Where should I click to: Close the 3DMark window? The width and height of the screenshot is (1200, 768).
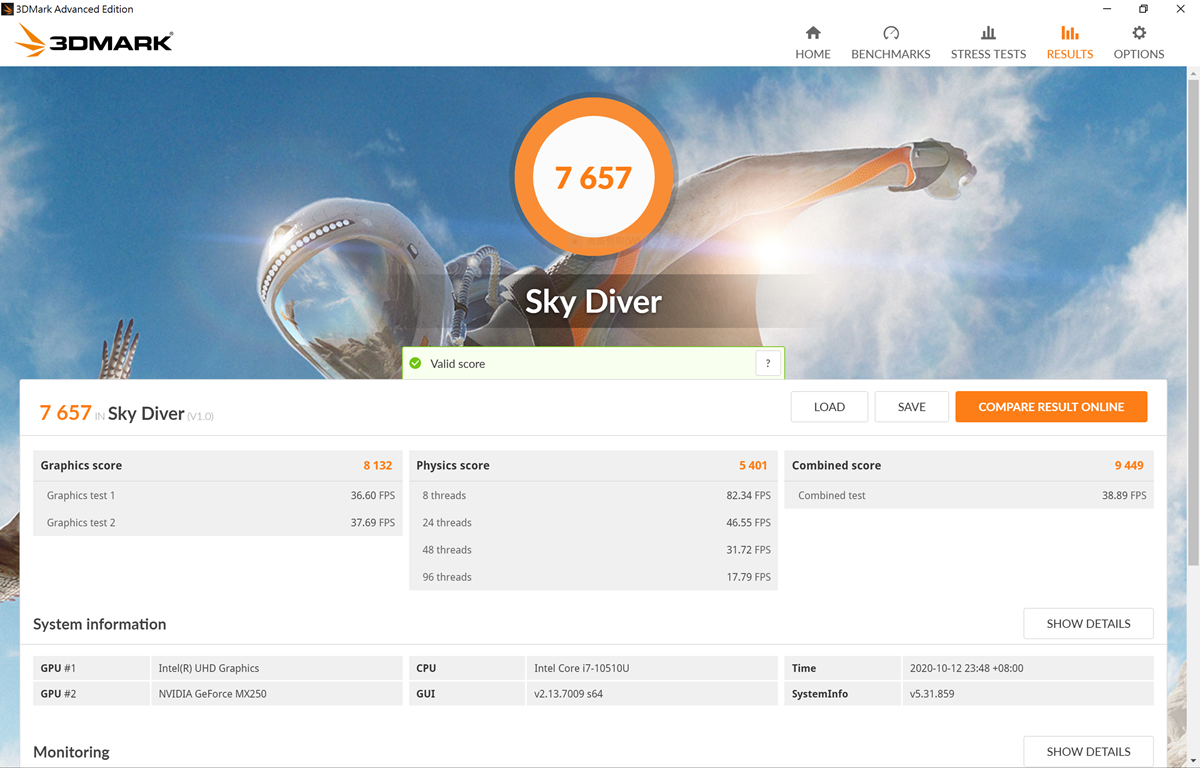click(x=1180, y=9)
